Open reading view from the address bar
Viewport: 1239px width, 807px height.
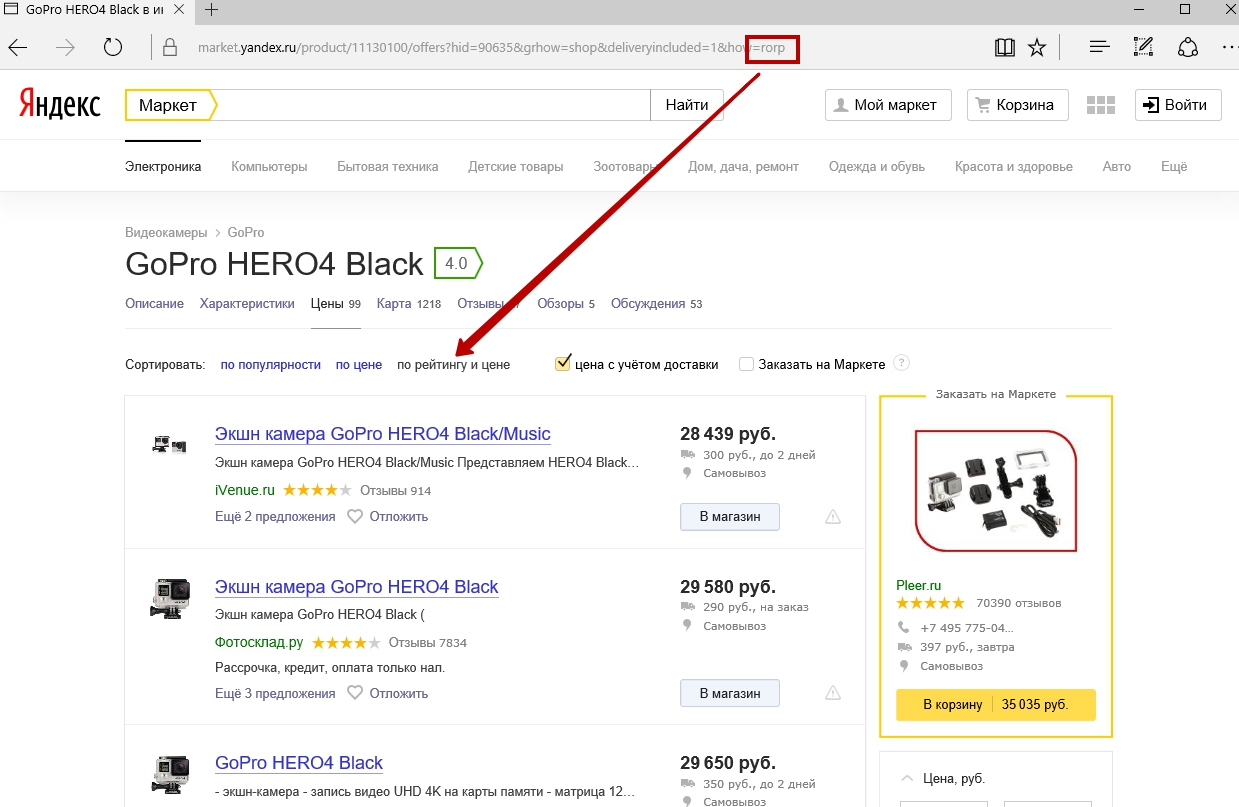pos(1004,47)
